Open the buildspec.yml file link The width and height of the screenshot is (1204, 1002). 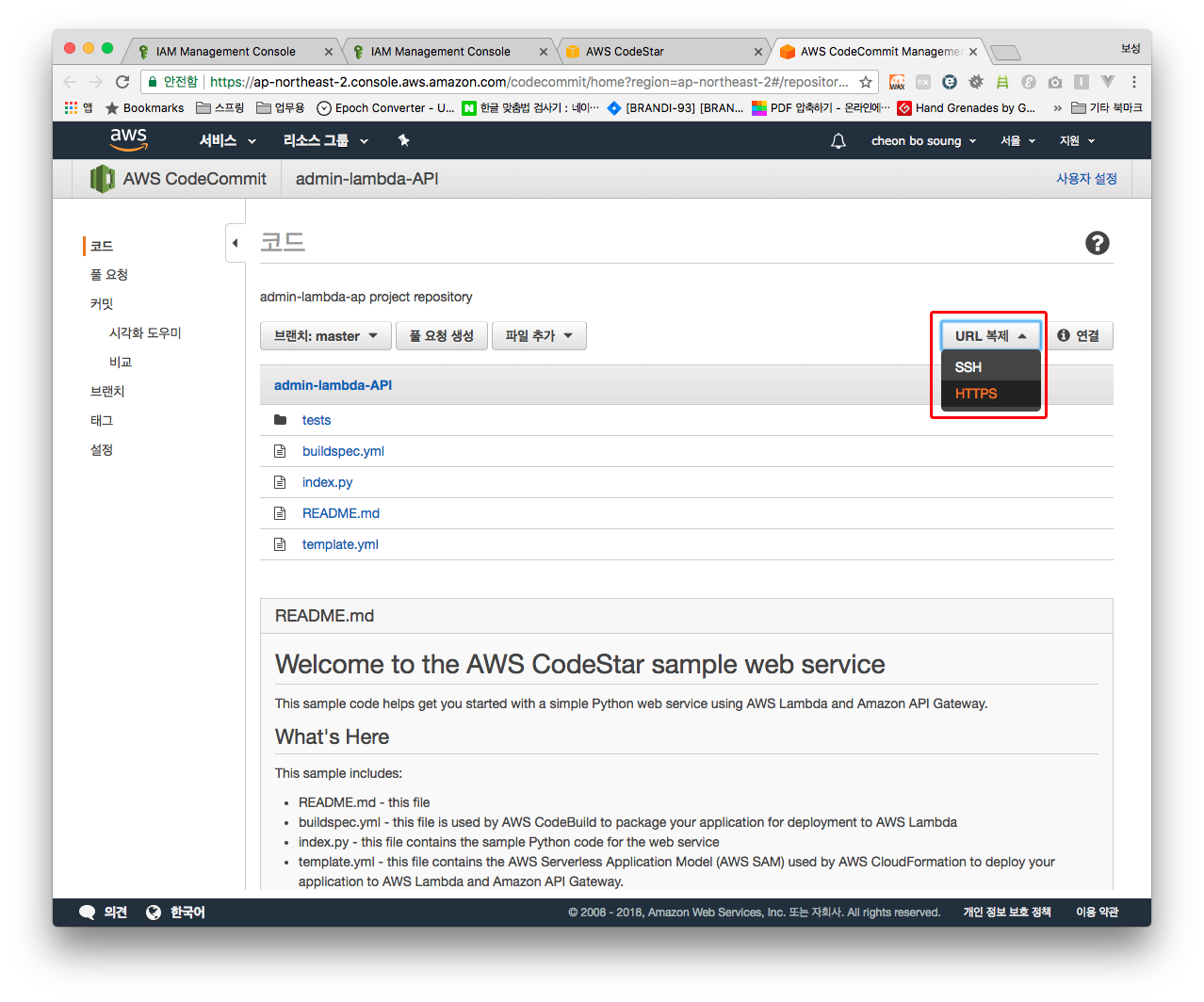[x=343, y=451]
